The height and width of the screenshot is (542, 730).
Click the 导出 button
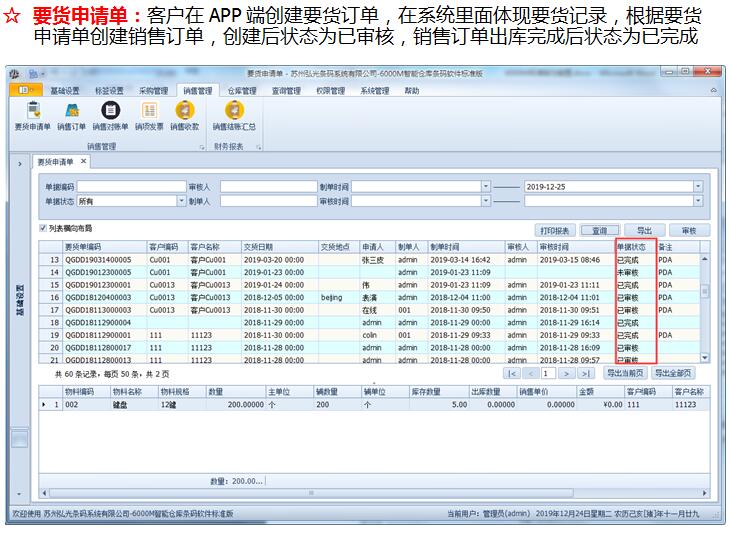tap(644, 230)
